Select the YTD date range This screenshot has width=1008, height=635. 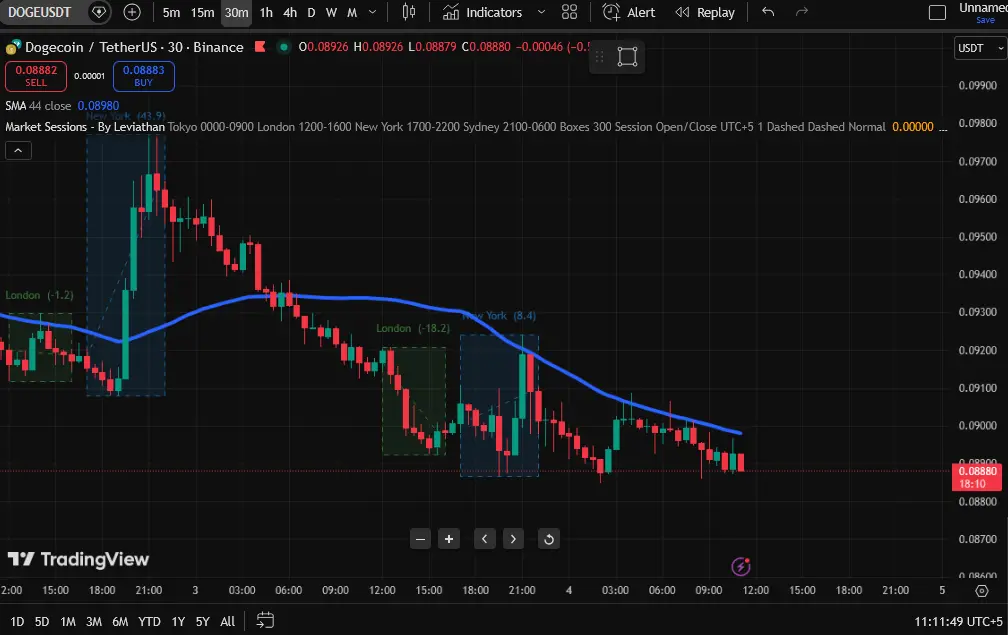[x=149, y=622]
